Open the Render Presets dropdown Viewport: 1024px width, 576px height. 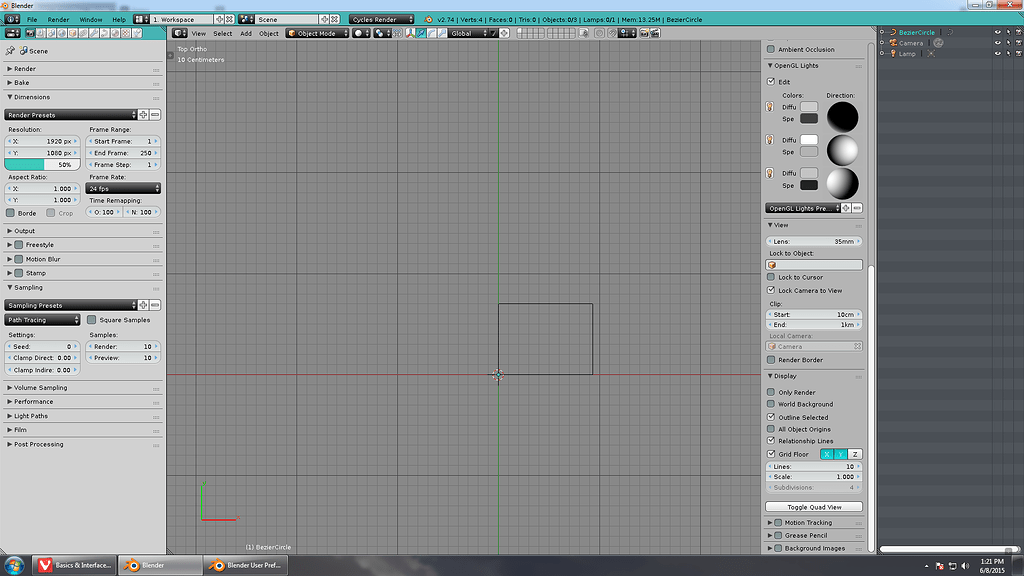click(x=71, y=115)
